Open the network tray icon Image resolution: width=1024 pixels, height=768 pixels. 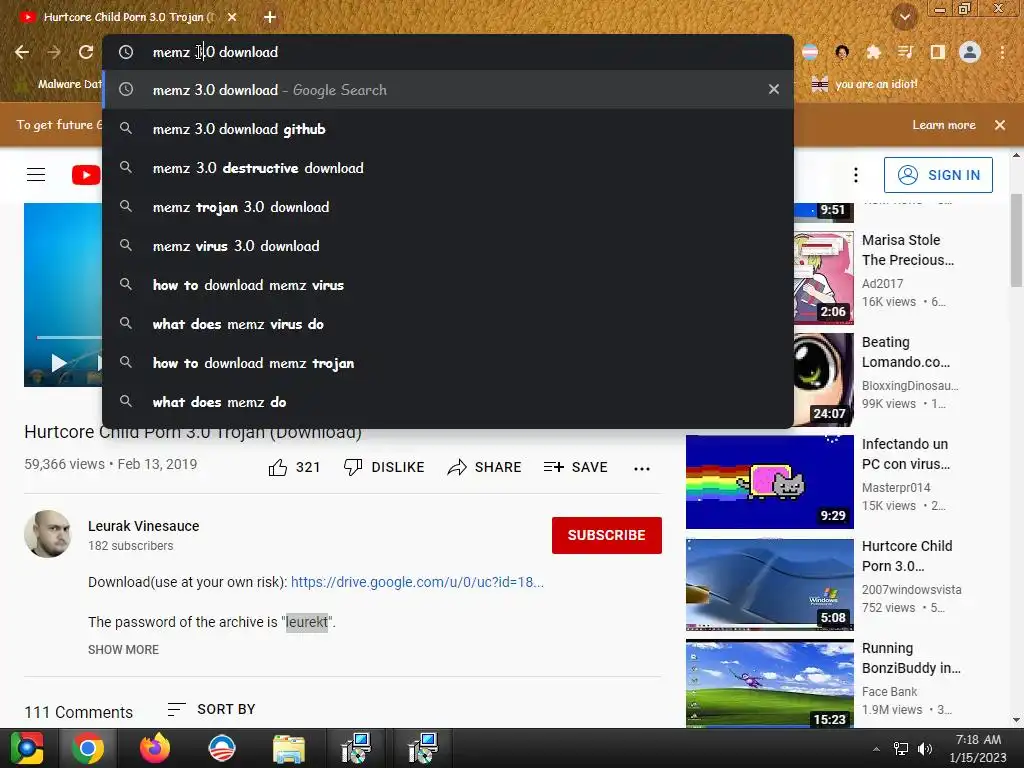(901, 749)
